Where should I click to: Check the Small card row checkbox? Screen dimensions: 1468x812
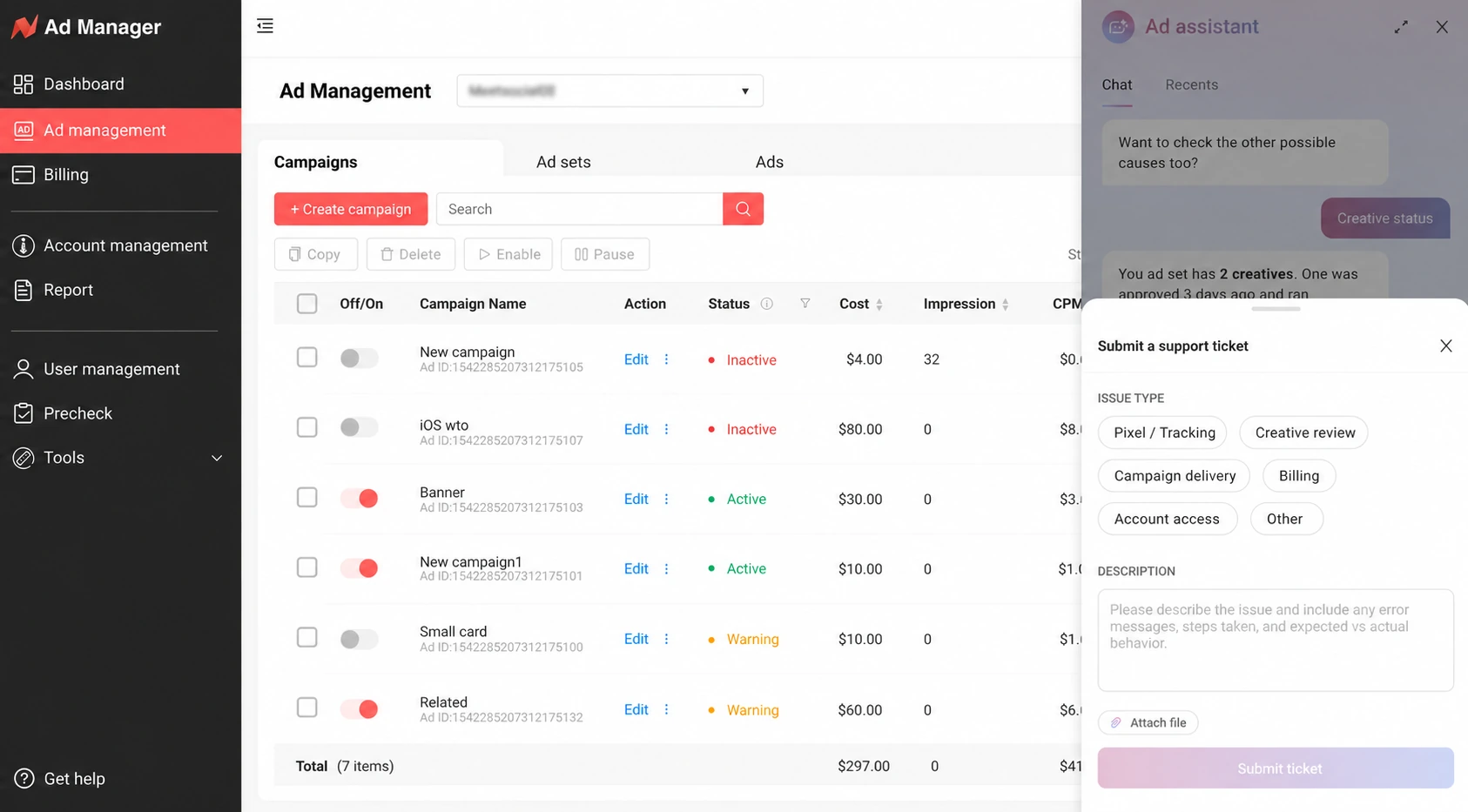click(x=306, y=637)
